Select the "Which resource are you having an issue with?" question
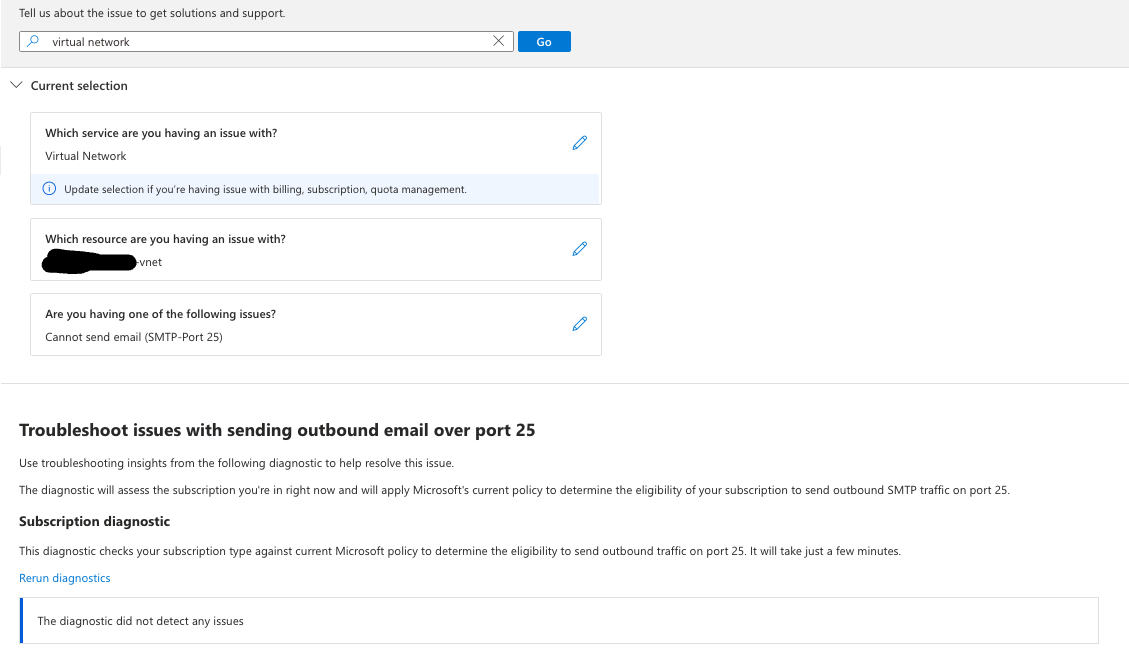 [x=165, y=239]
